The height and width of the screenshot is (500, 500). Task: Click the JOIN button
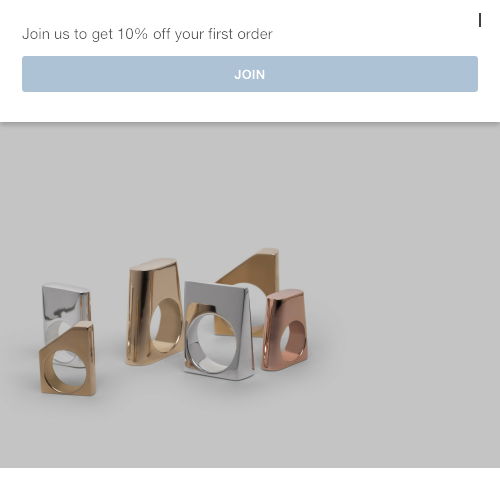click(x=250, y=74)
